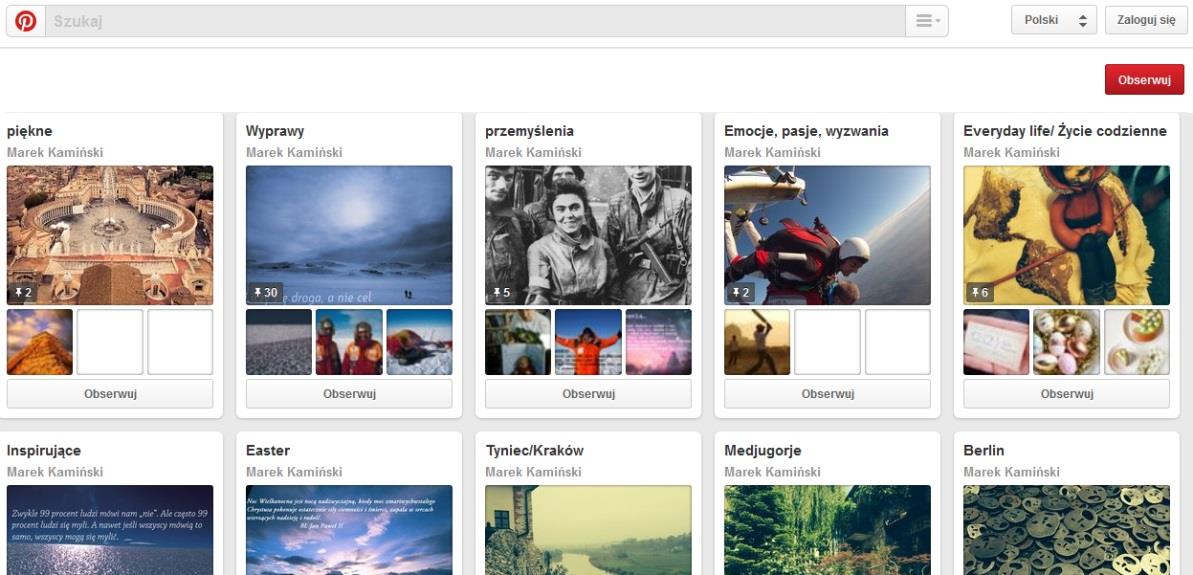
Task: Follow the Everyday life board with Obserwuj
Action: pos(1067,394)
